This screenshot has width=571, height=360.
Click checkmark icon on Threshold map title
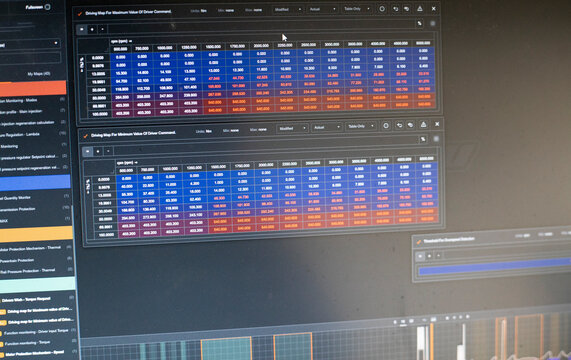pyautogui.click(x=418, y=242)
